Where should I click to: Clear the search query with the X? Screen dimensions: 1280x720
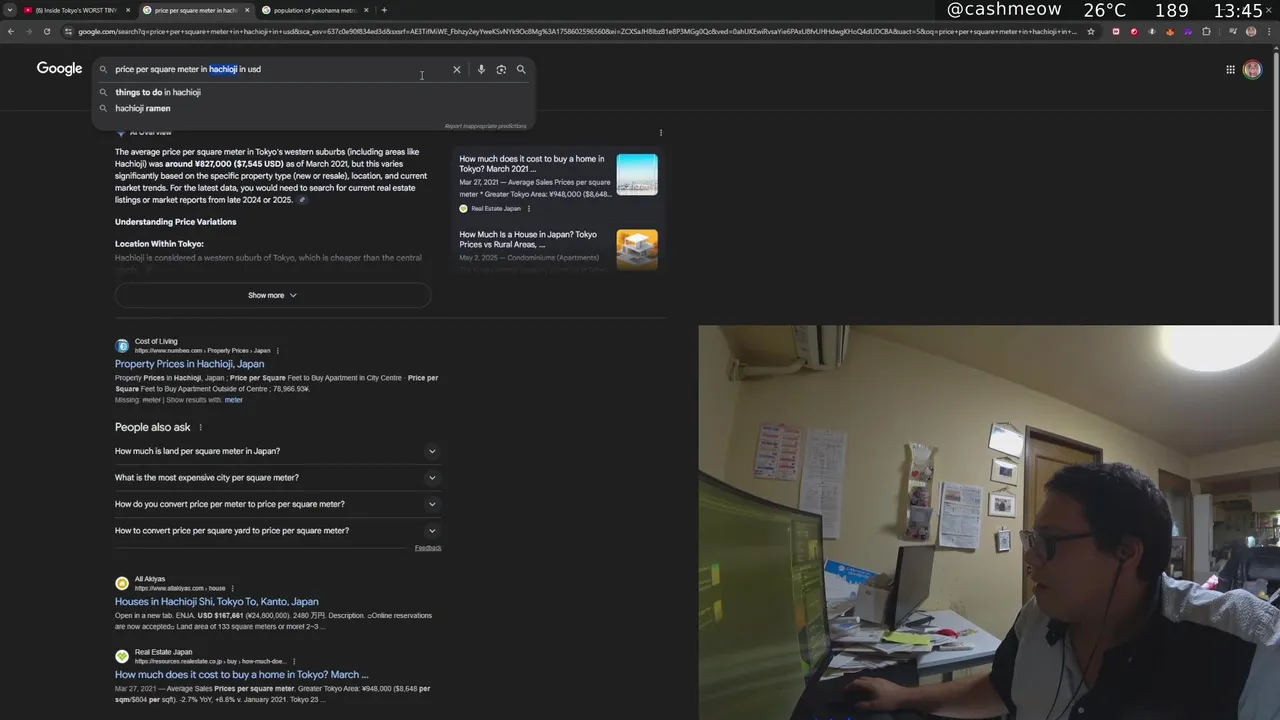click(x=457, y=69)
